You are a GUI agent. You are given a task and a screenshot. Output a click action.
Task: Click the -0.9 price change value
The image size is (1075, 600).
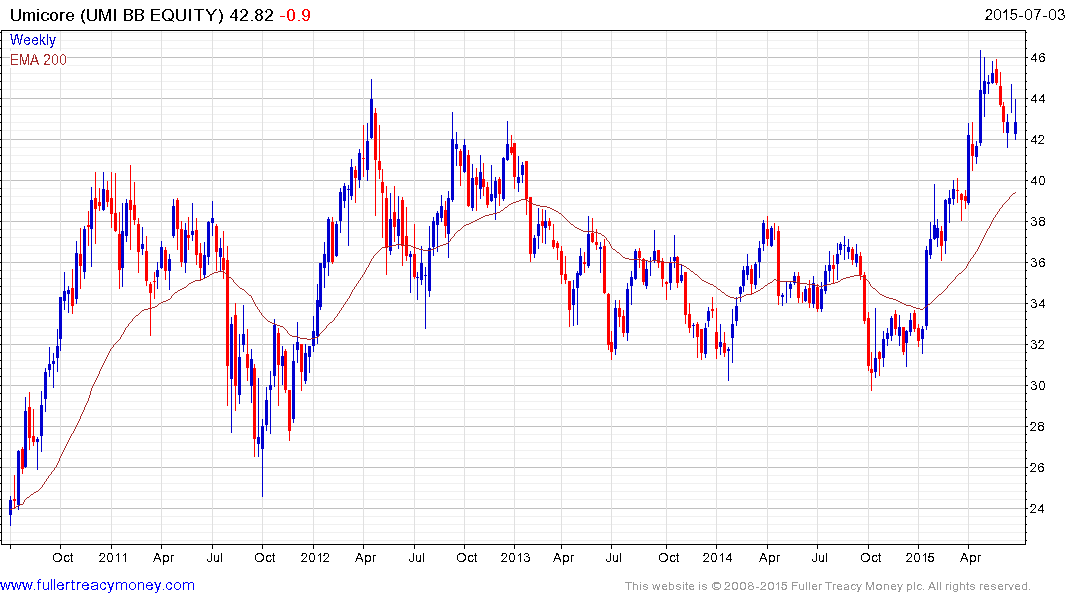click(295, 15)
